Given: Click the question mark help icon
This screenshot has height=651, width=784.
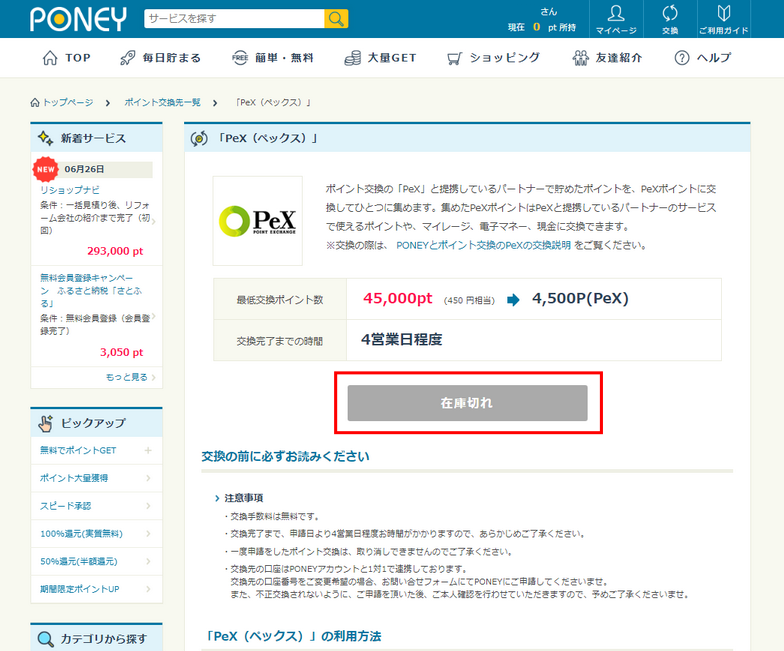Looking at the screenshot, I should [682, 58].
